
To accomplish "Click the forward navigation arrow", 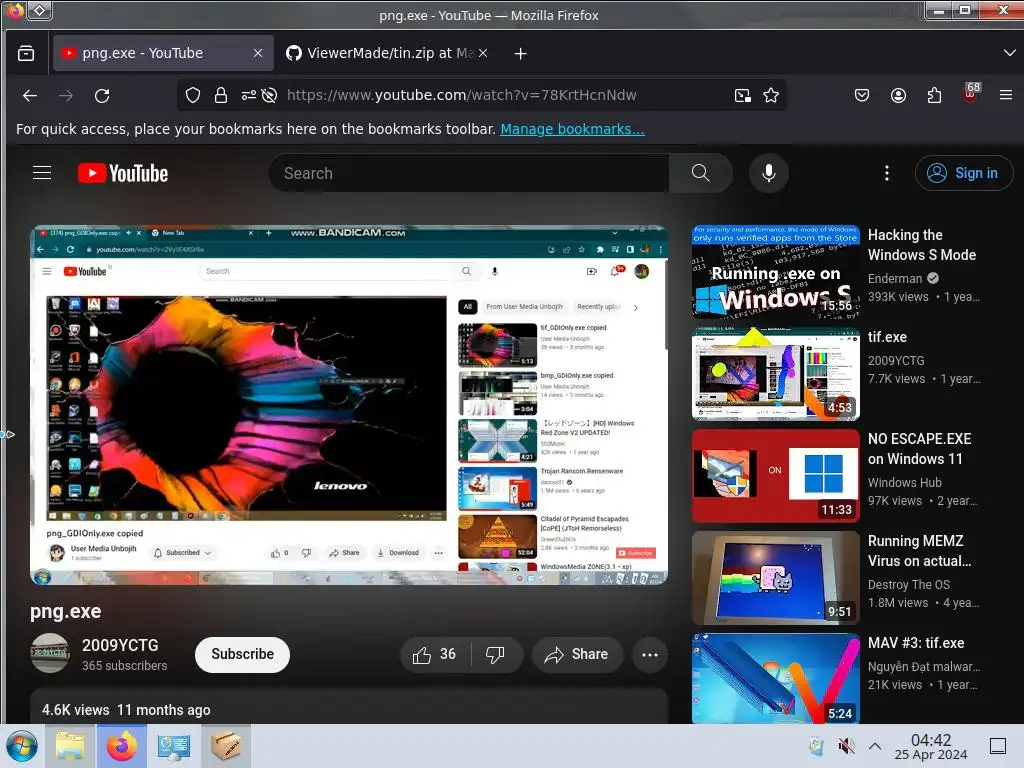I will [x=66, y=95].
